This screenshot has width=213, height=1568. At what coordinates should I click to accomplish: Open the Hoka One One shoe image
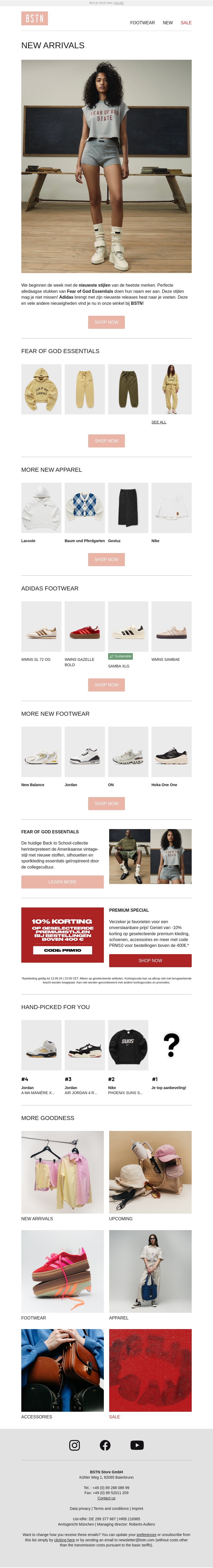click(x=172, y=751)
